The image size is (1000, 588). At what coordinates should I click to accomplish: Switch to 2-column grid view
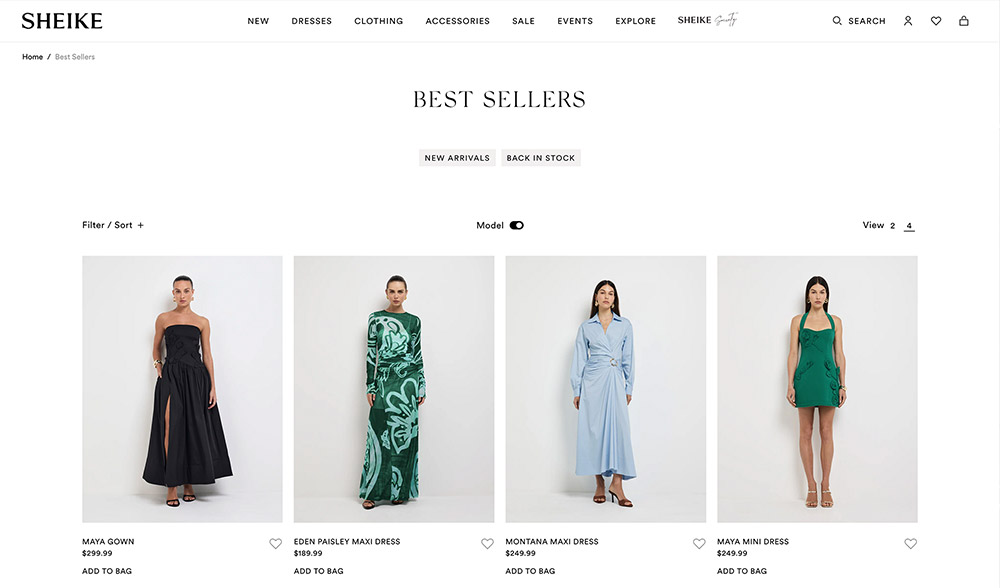point(892,226)
